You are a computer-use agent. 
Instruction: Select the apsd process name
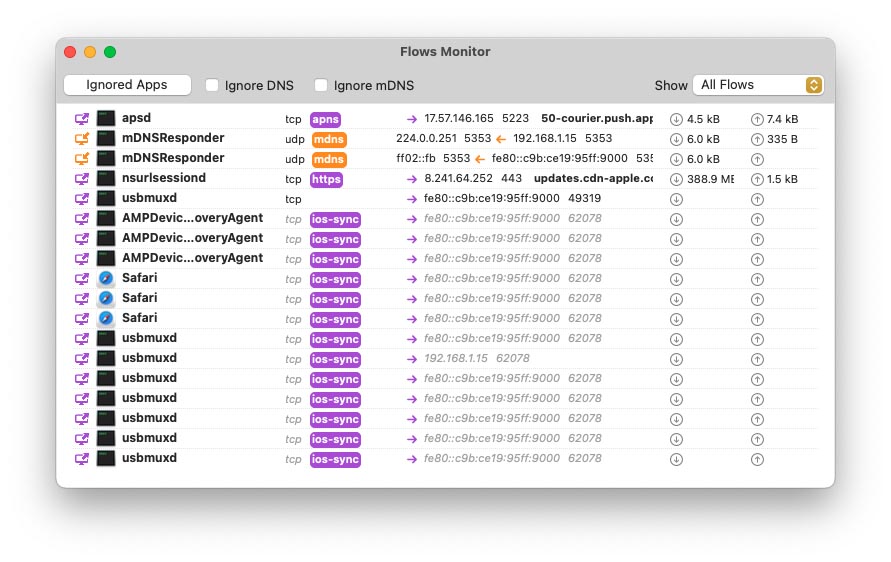click(x=136, y=118)
